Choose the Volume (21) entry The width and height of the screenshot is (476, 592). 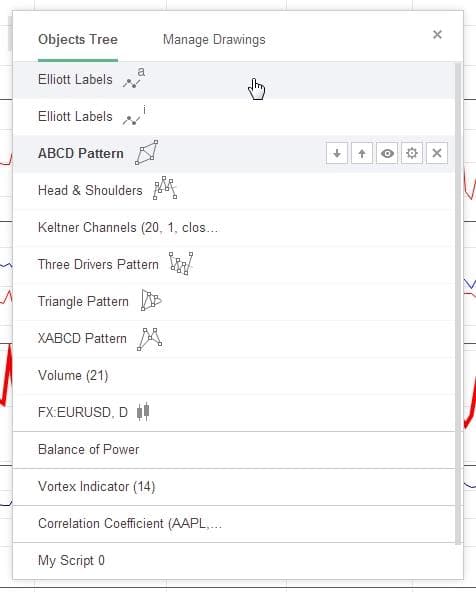point(234,376)
